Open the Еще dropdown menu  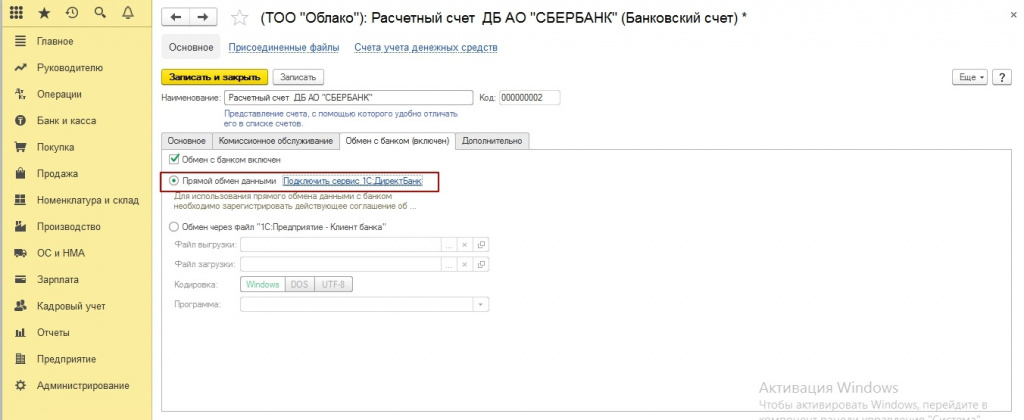pos(971,77)
